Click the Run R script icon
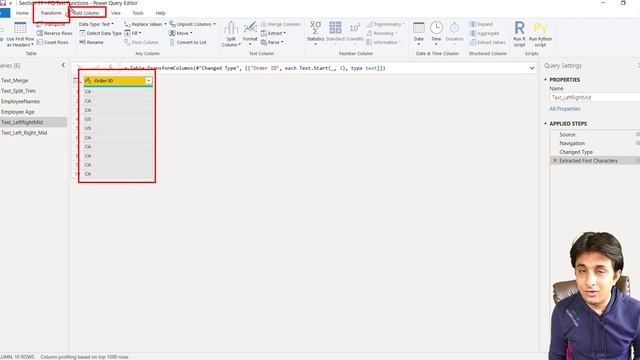640x360 pixels. [x=519, y=28]
